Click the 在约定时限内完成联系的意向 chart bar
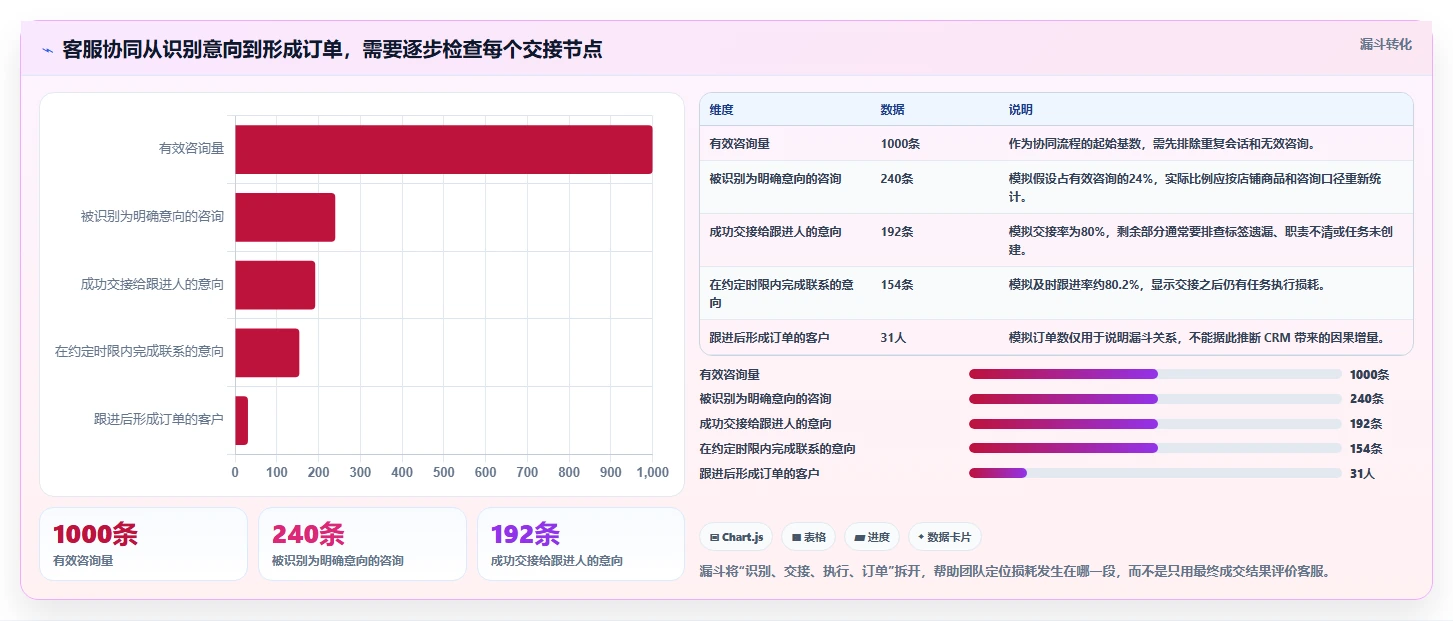The width and height of the screenshot is (1453, 621). pyautogui.click(x=267, y=353)
